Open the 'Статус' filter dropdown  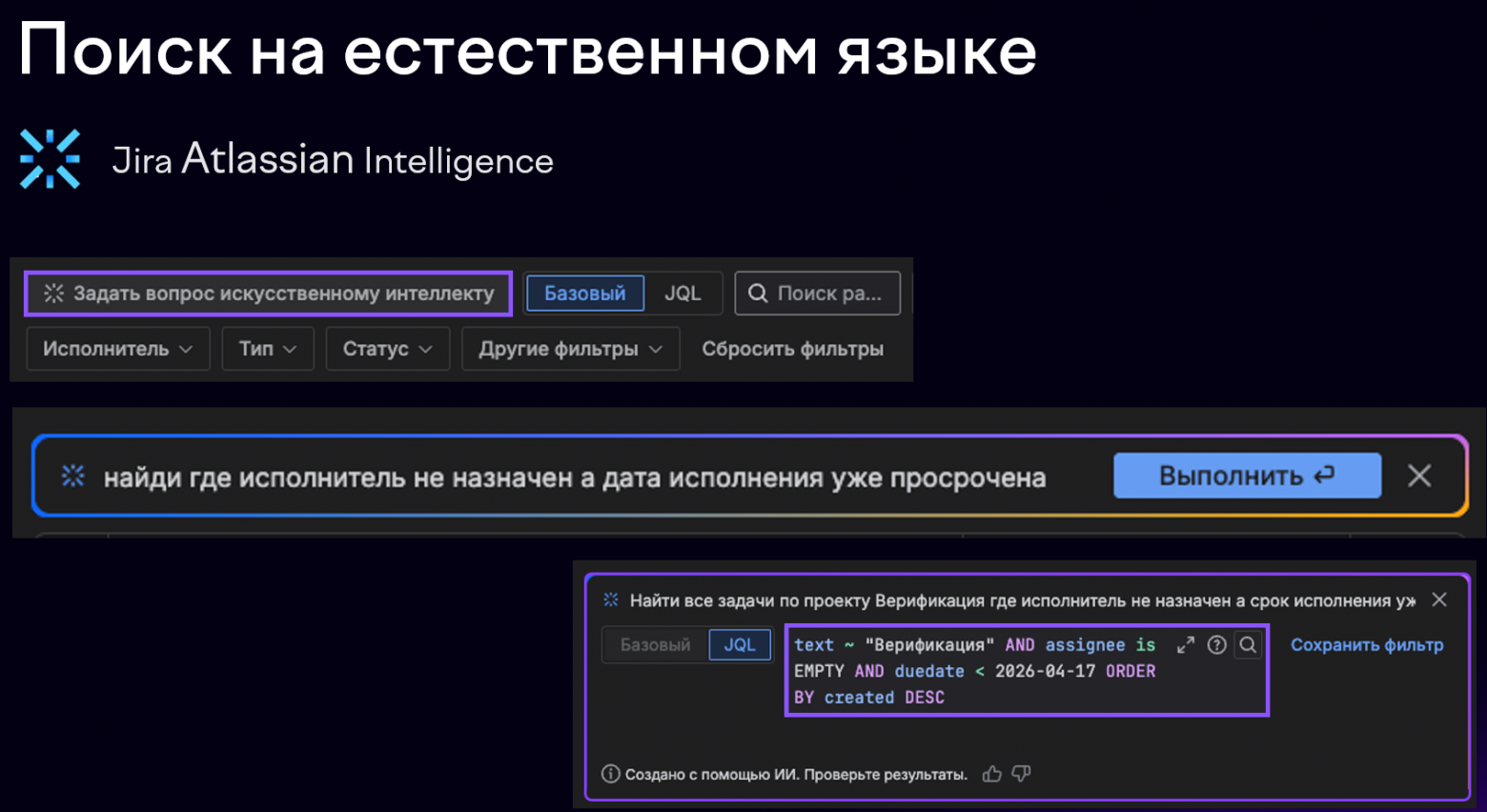pyautogui.click(x=387, y=349)
